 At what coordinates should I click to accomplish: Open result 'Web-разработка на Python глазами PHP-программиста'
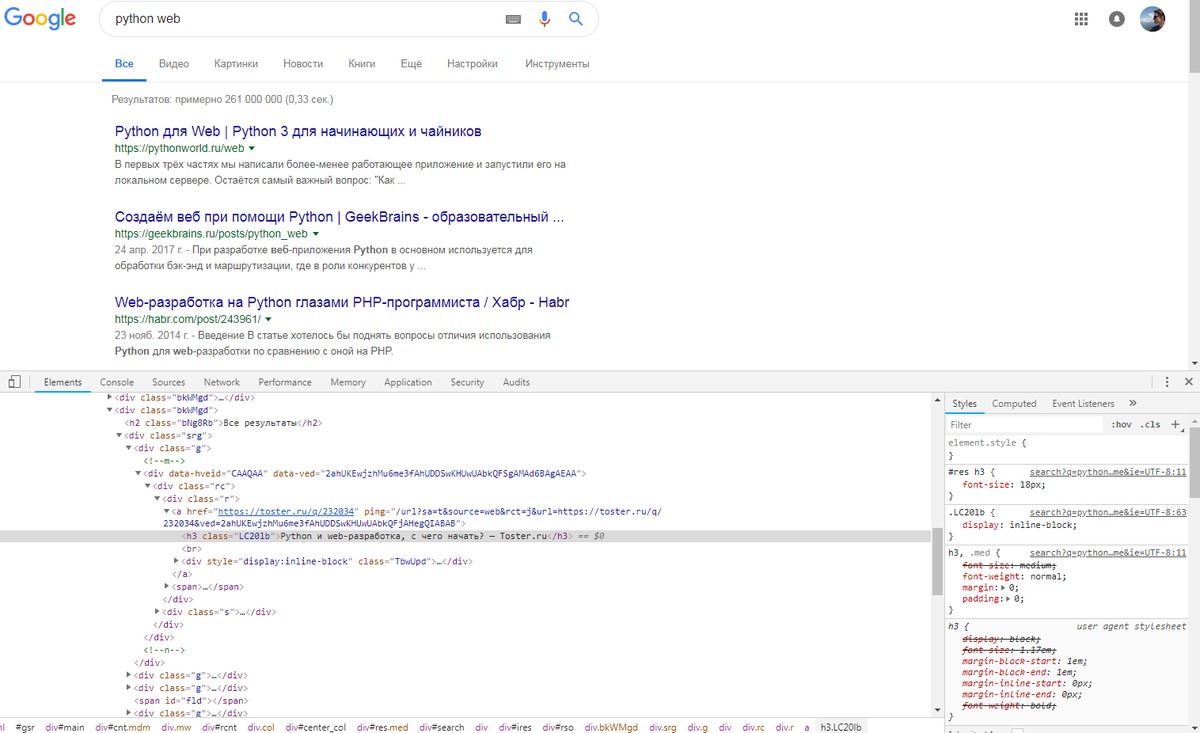tap(342, 302)
